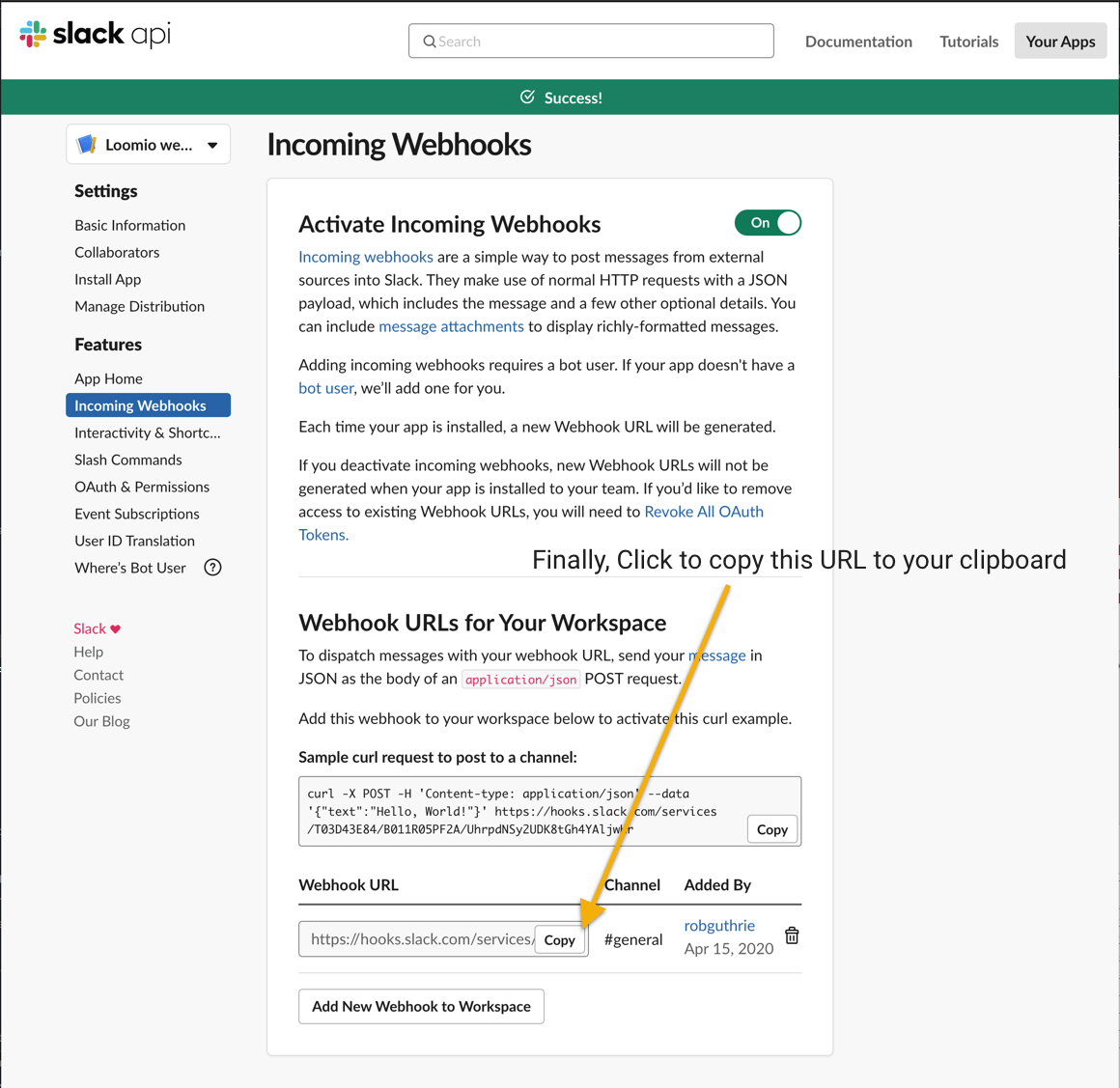Click the search magnifier icon

tap(430, 42)
